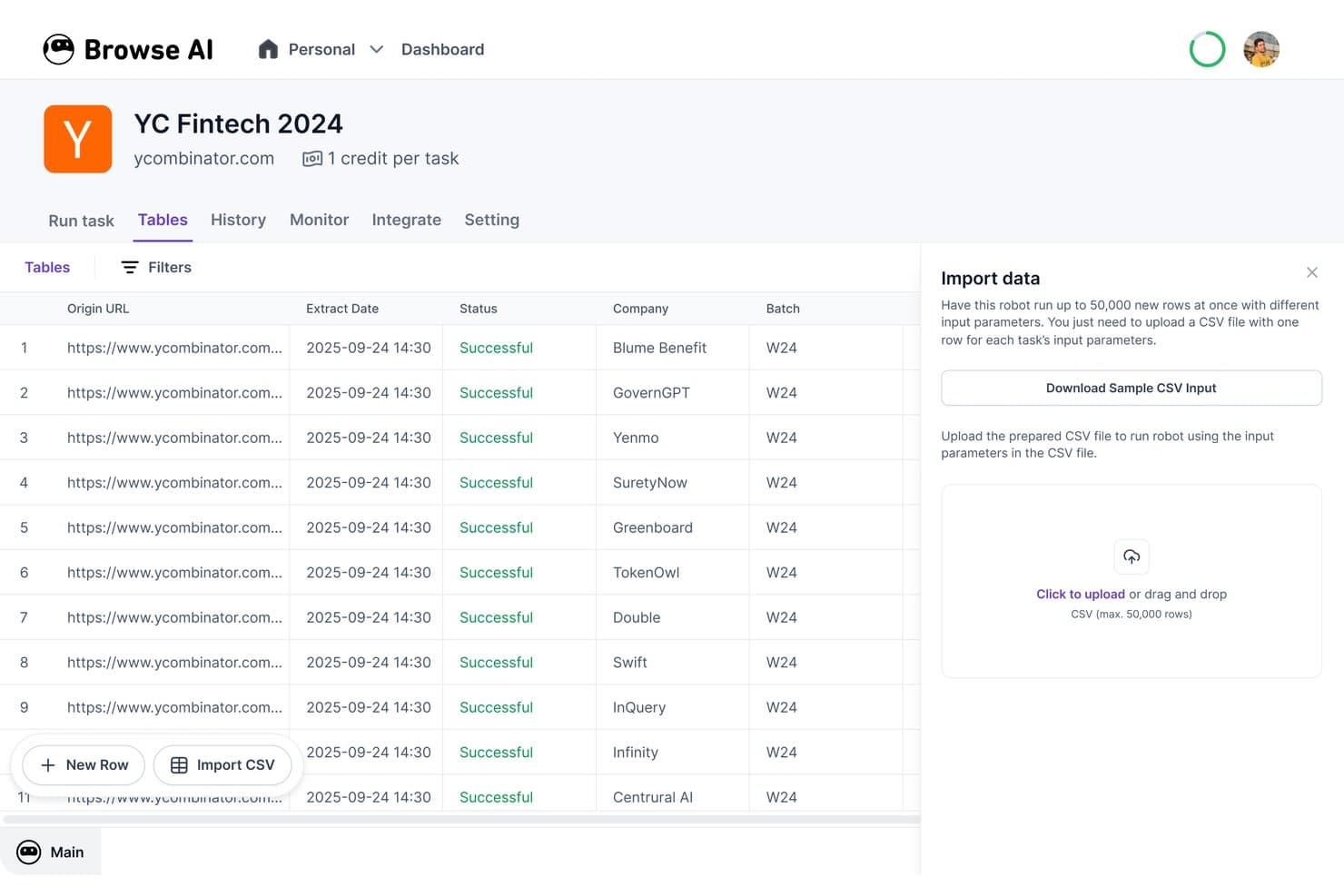
Task: Select the Blume Benefit company cell
Action: pos(672,348)
